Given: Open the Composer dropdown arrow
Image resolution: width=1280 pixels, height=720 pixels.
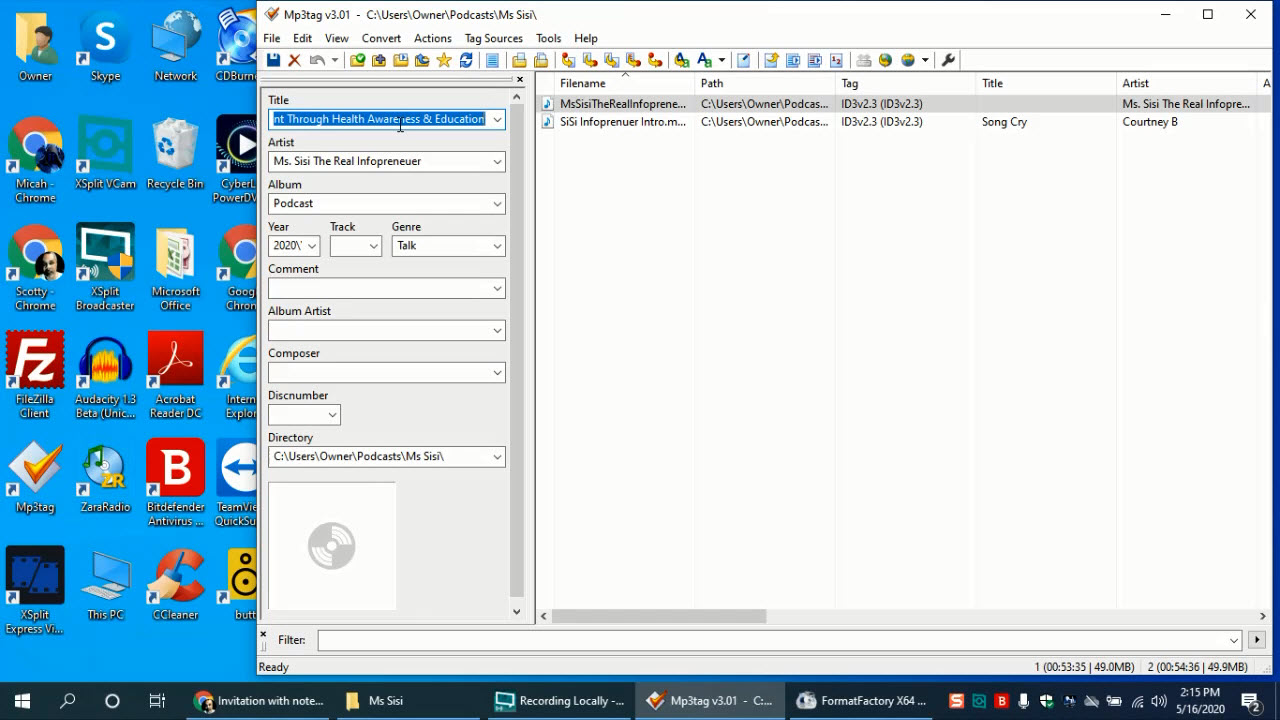Looking at the screenshot, I should coord(497,372).
